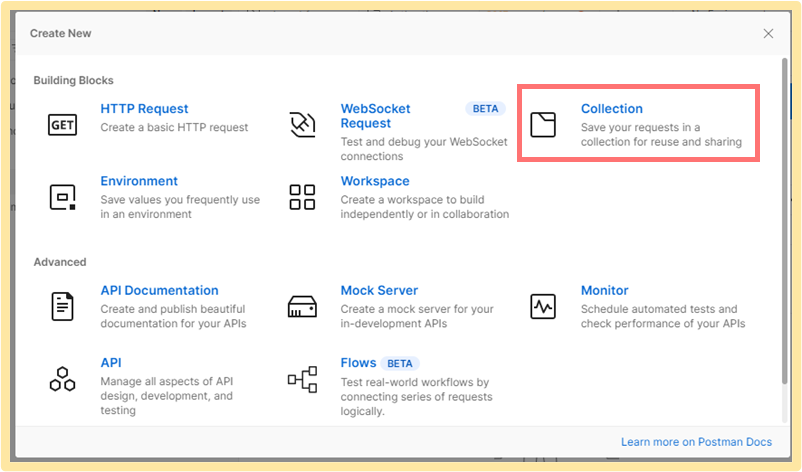Click the Workspace four-squares icon
This screenshot has height=472, width=802.
(x=302, y=197)
